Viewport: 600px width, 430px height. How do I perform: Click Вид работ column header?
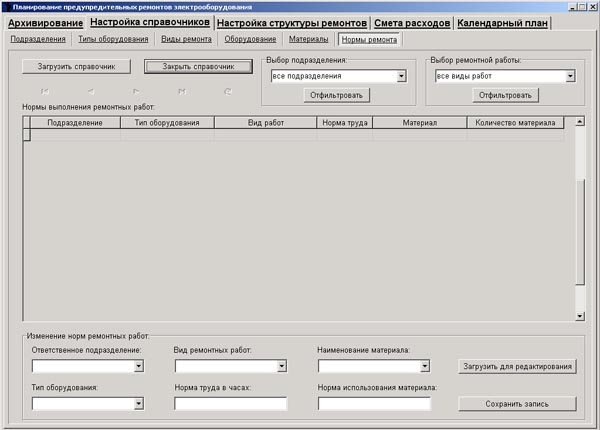point(266,123)
